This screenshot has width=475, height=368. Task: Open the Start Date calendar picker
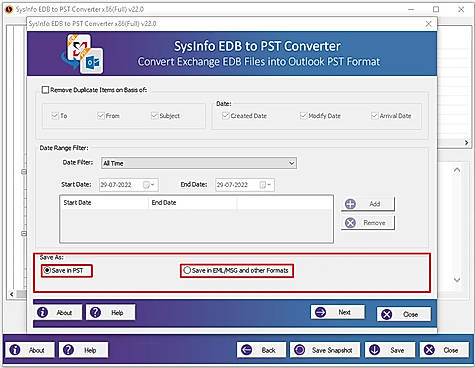[x=148, y=185]
